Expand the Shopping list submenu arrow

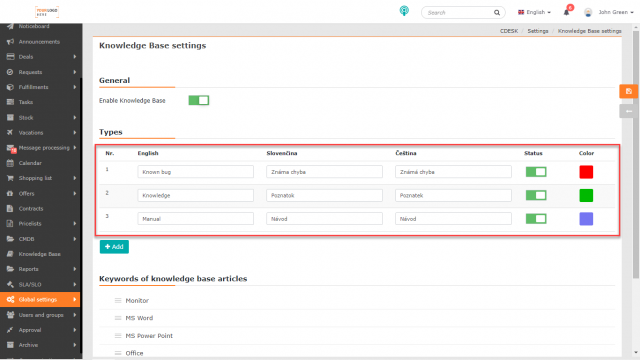click(x=75, y=178)
